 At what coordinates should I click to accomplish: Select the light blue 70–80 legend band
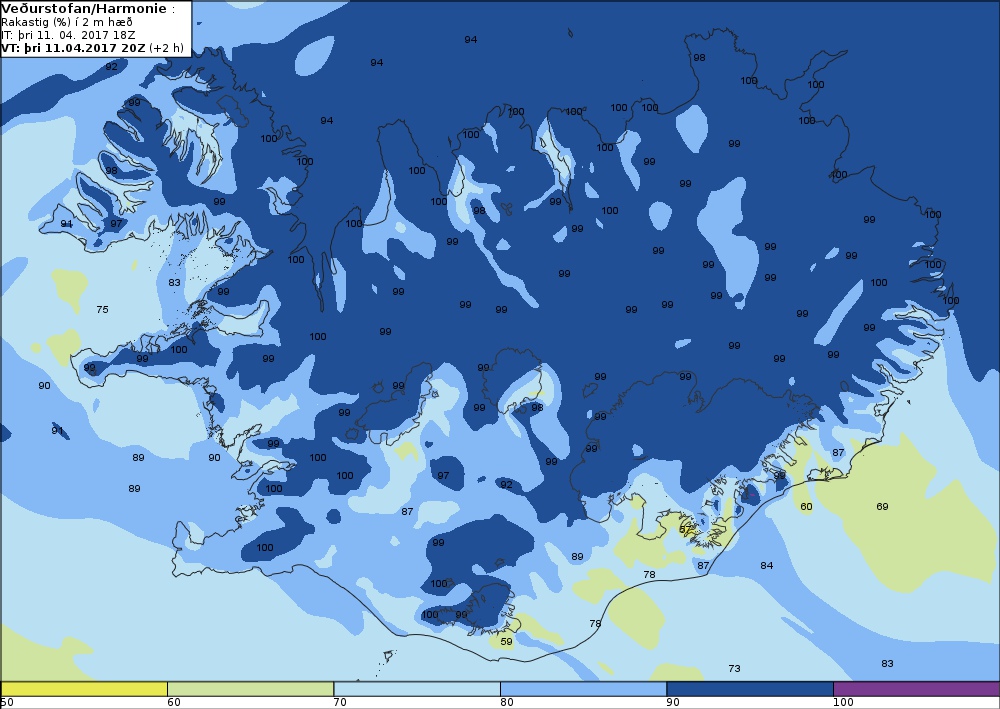(416, 689)
